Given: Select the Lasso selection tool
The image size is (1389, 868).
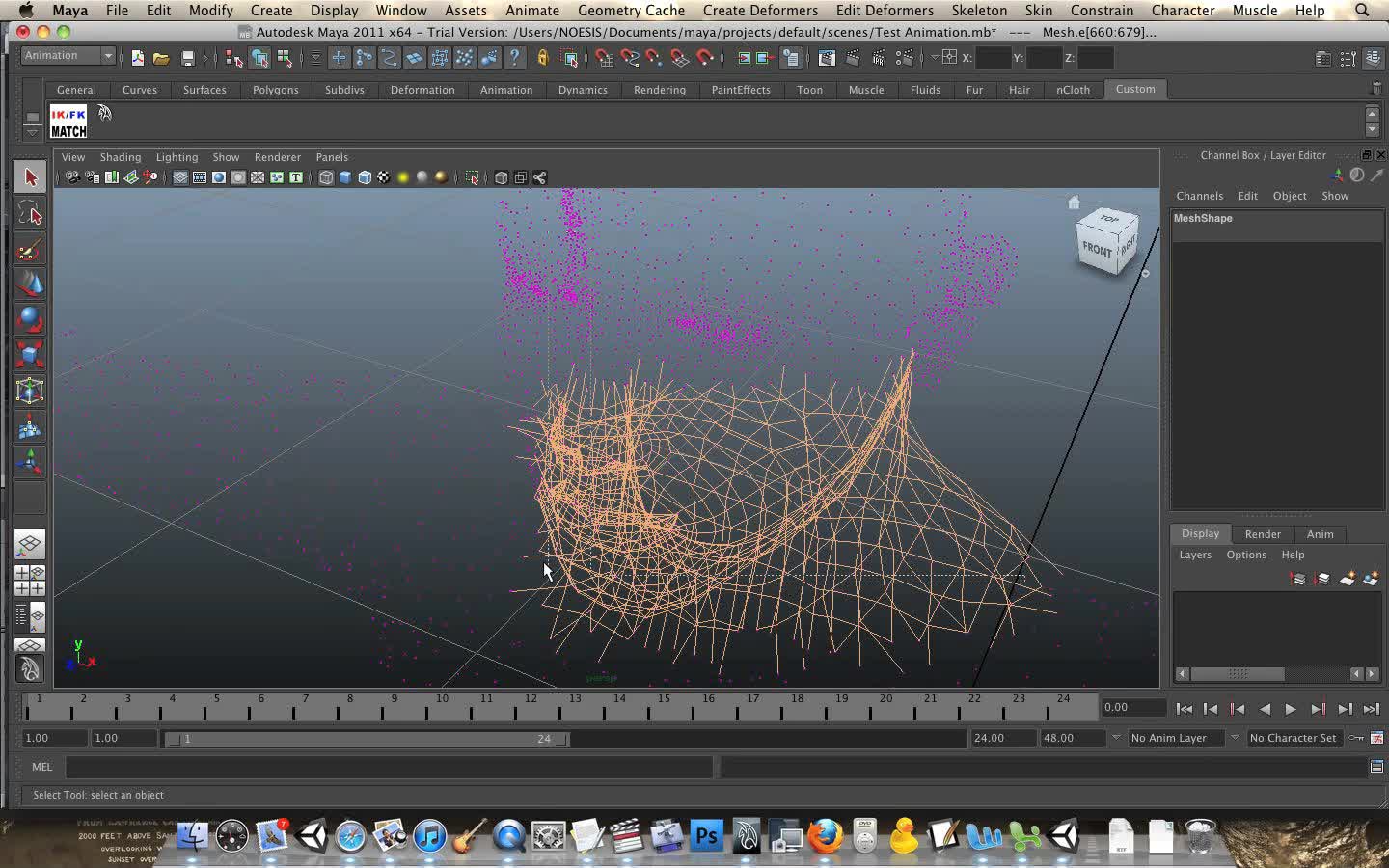Looking at the screenshot, I should click(30, 213).
